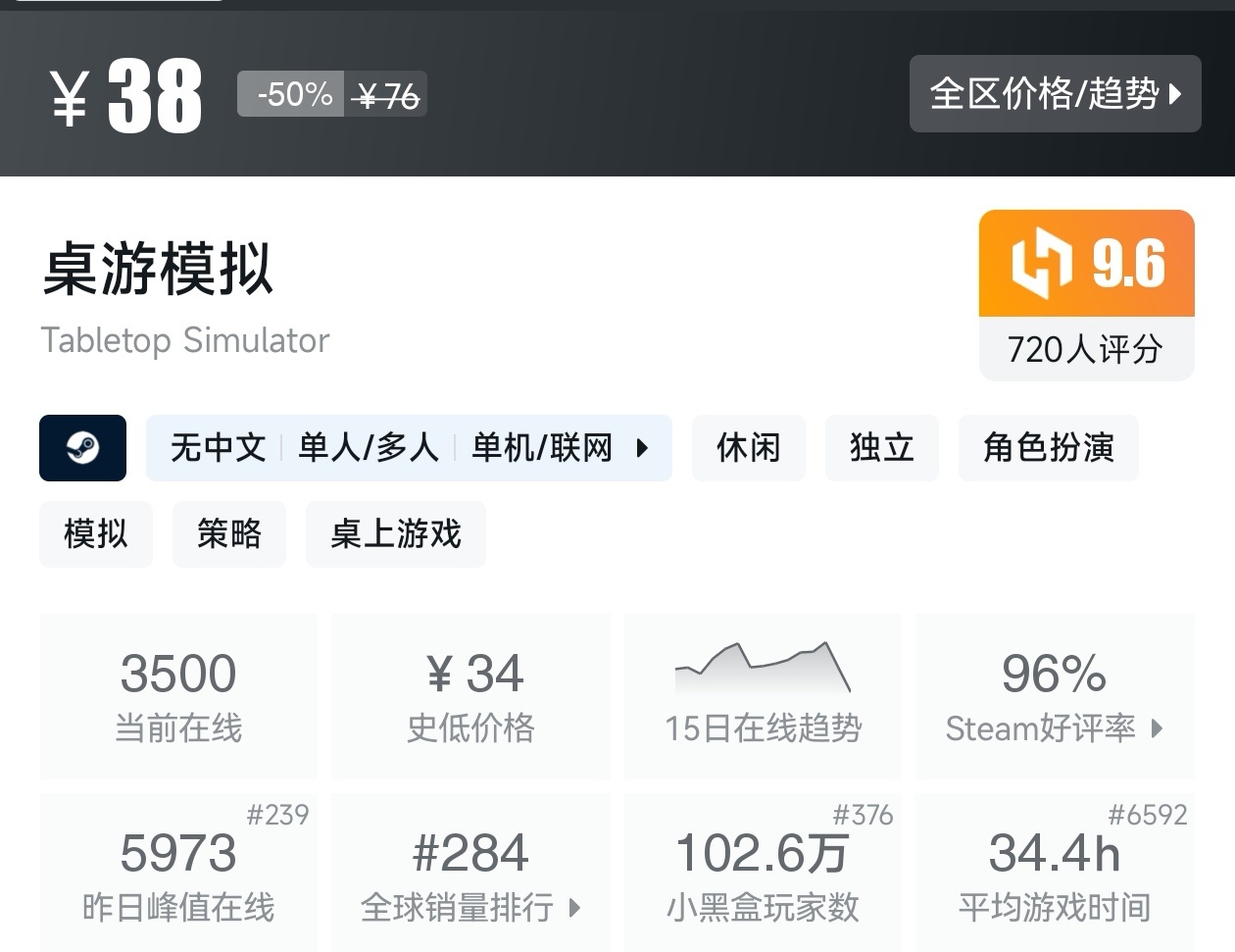Tap the 720人评分 rating count

pos(1086,349)
